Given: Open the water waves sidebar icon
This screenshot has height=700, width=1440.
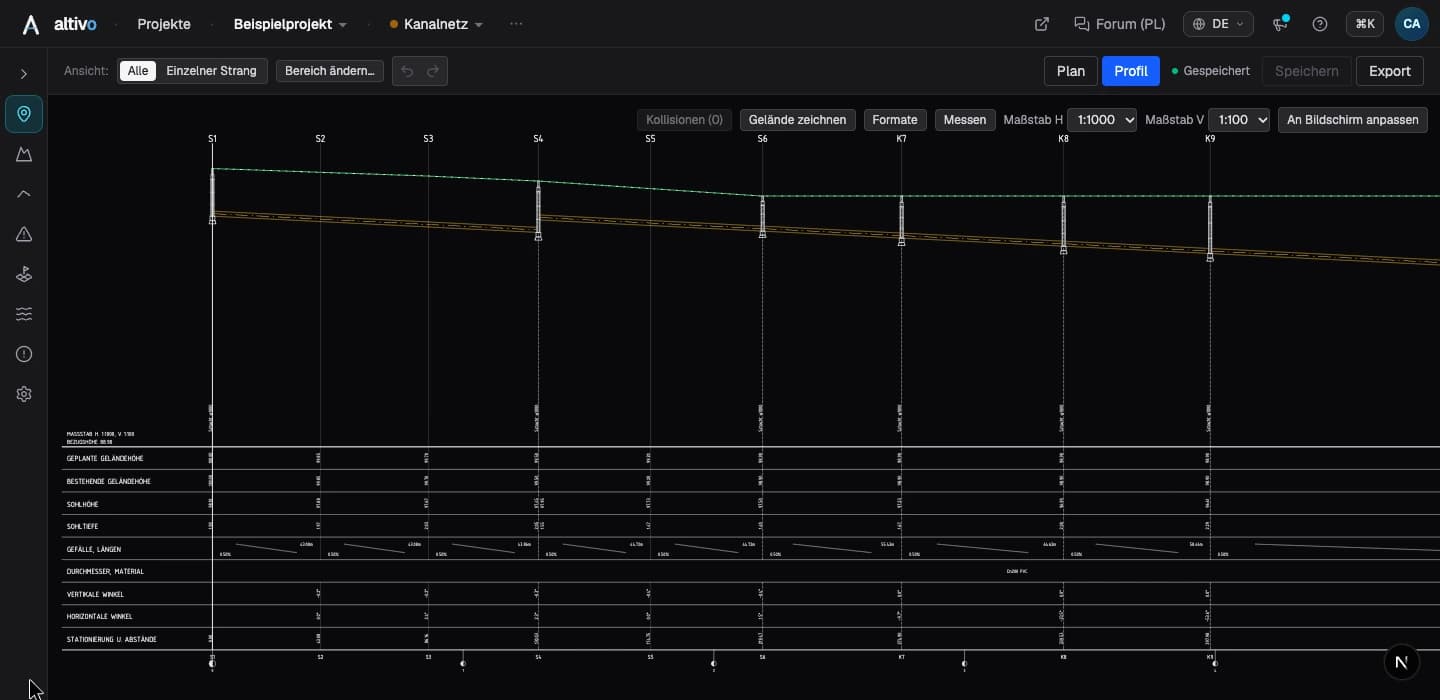Looking at the screenshot, I should pos(24,314).
